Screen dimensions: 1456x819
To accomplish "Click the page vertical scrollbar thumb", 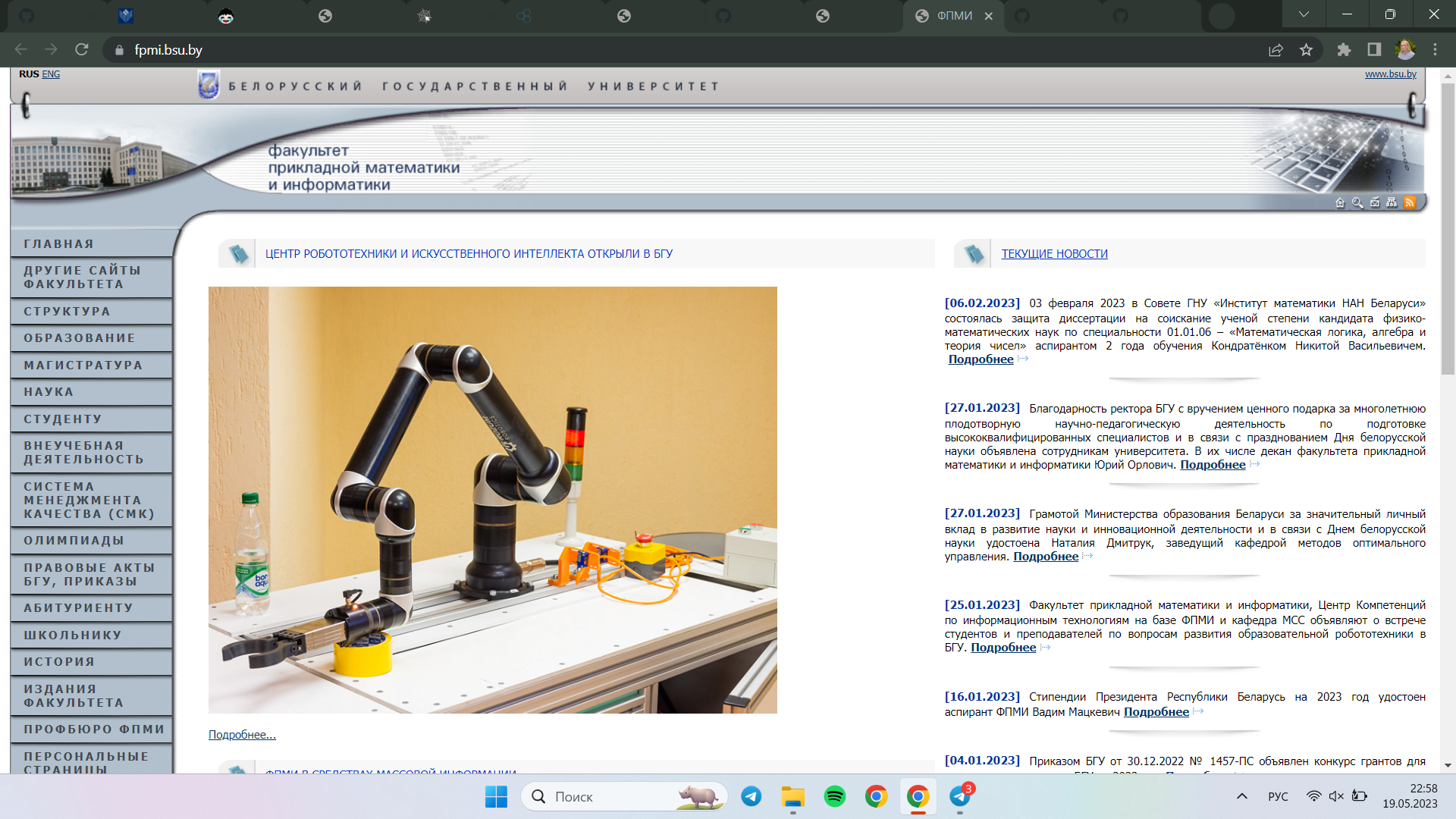I will click(1448, 227).
